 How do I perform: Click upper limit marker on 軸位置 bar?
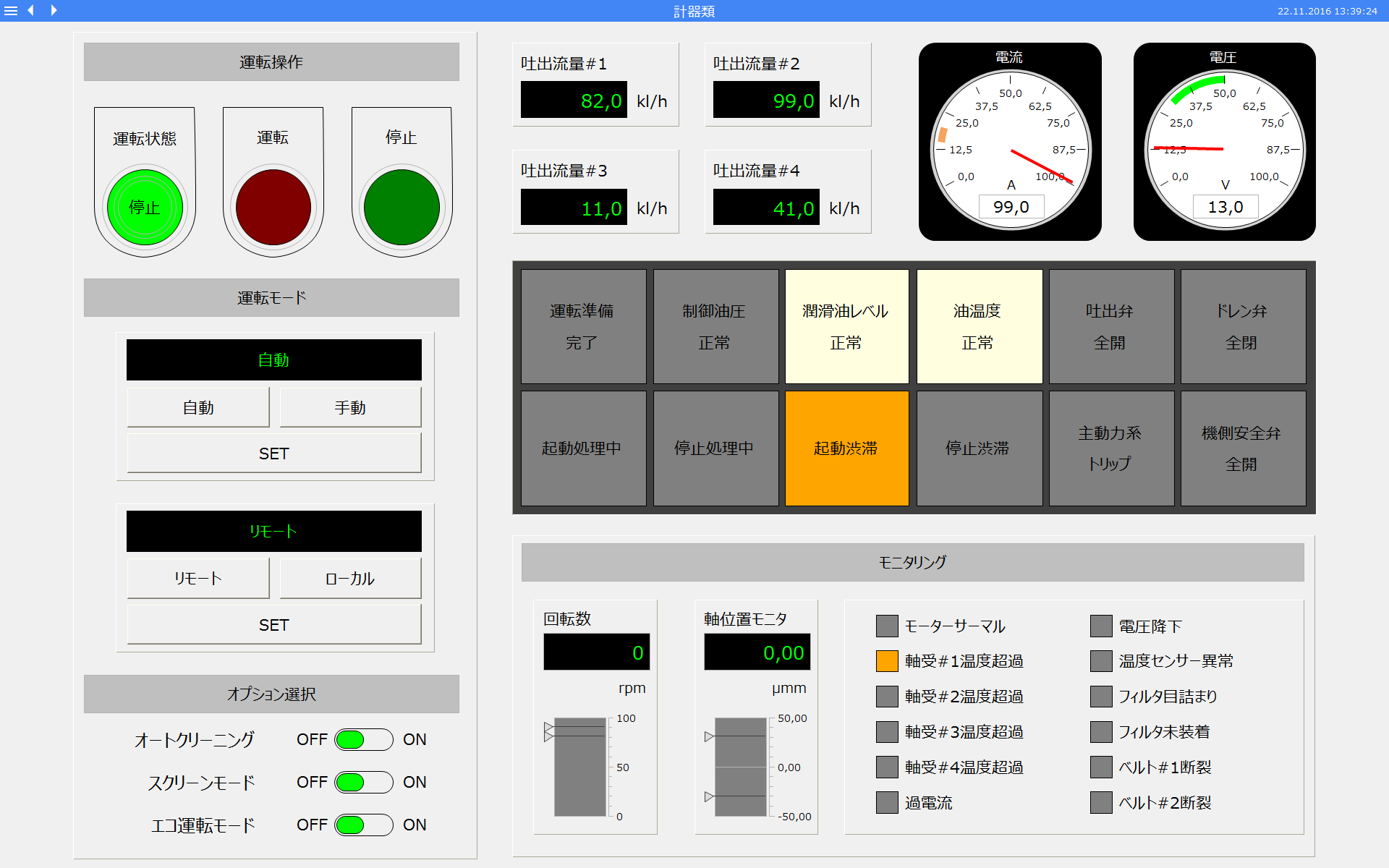point(709,736)
